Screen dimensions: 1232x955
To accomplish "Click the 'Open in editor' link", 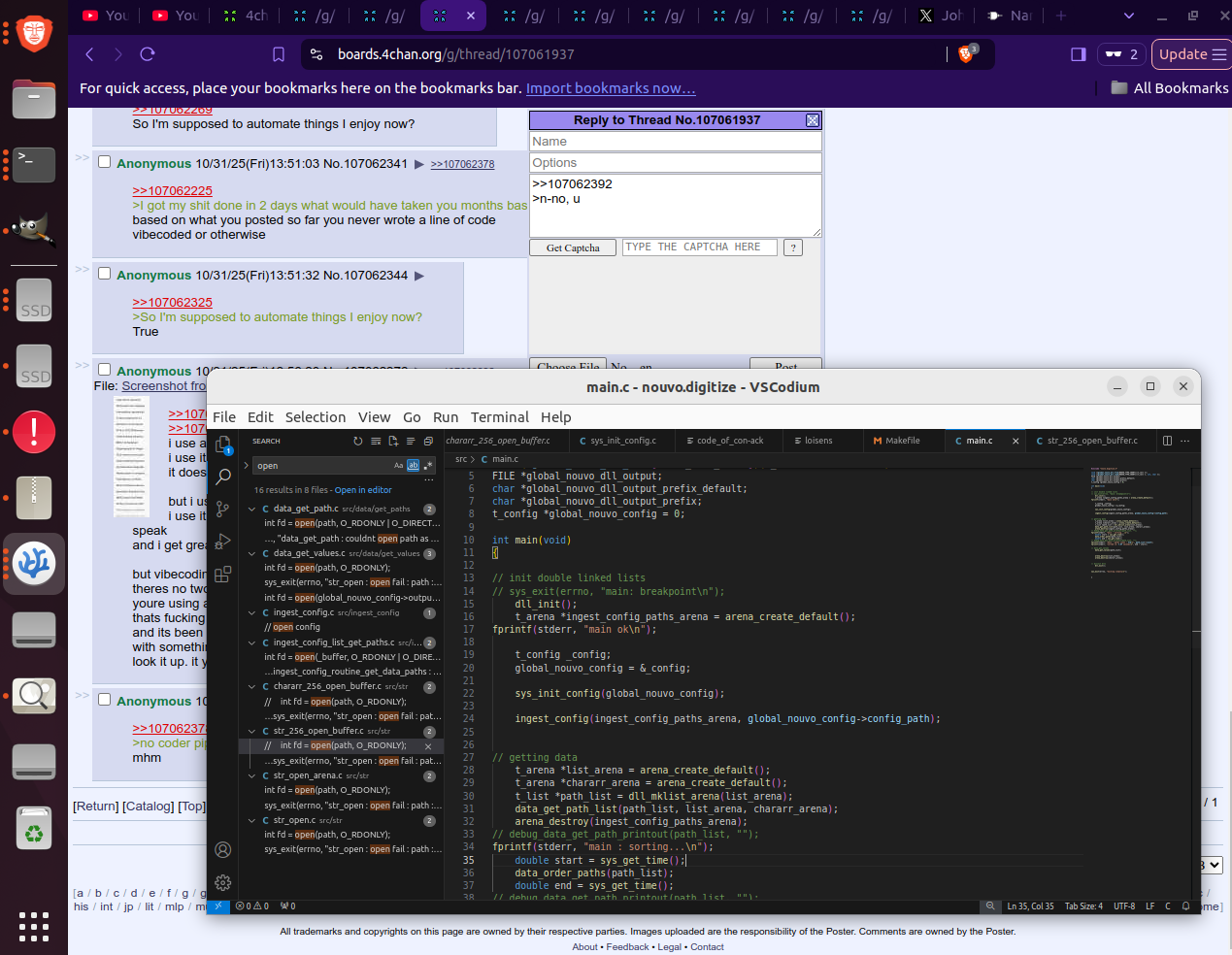I will 363,490.
